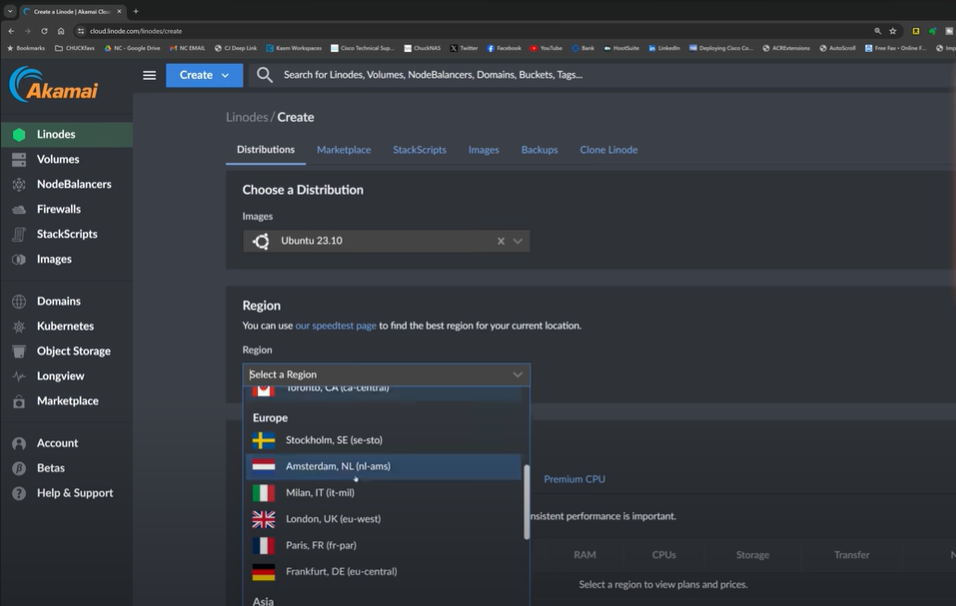Open the speedtest page link
Viewport: 956px width, 606px height.
[334, 325]
